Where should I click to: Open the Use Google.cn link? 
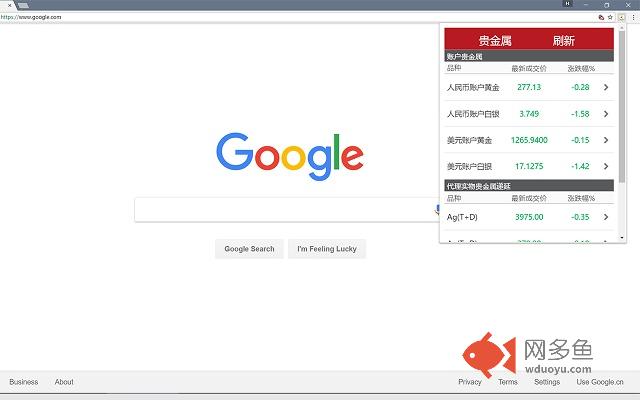pyautogui.click(x=600, y=382)
